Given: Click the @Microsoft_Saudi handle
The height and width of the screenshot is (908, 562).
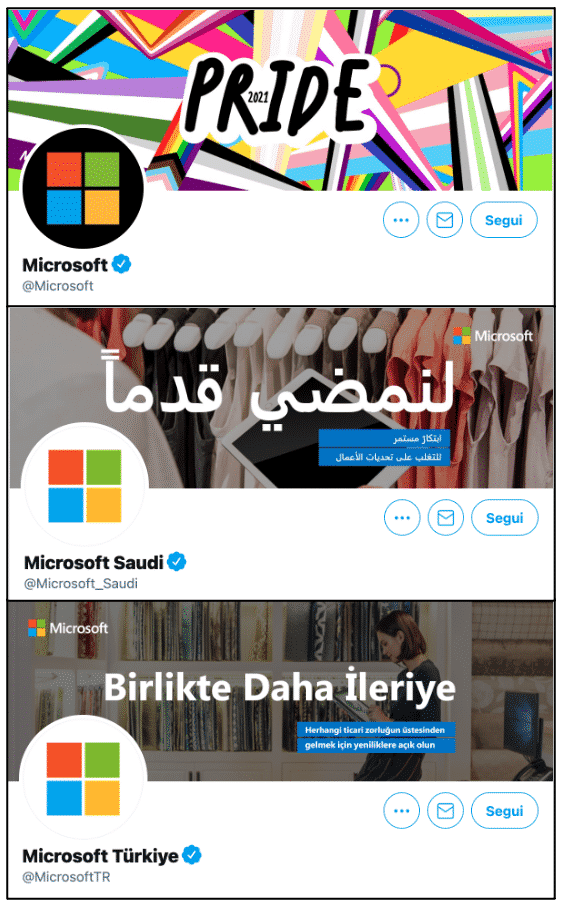Looking at the screenshot, I should click(81, 583).
